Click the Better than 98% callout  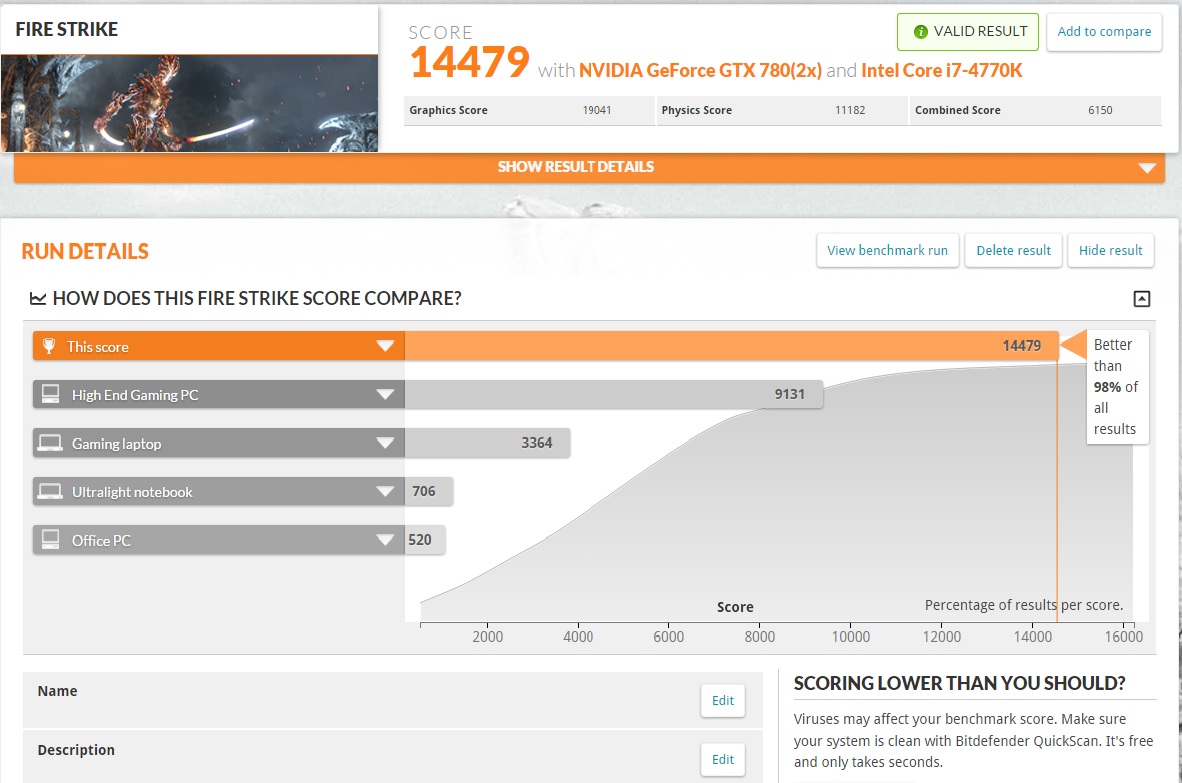pyautogui.click(x=1116, y=387)
